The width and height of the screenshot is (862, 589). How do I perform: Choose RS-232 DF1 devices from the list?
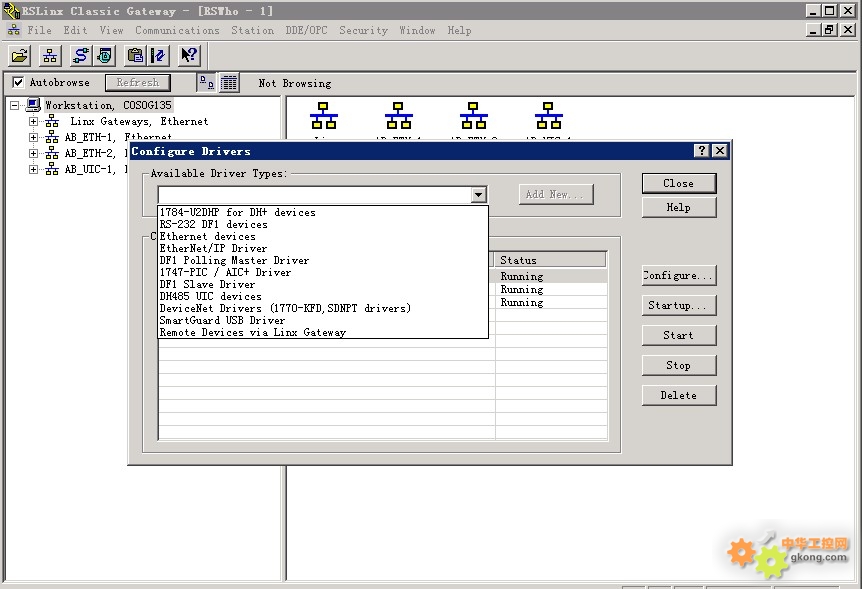coord(323,224)
